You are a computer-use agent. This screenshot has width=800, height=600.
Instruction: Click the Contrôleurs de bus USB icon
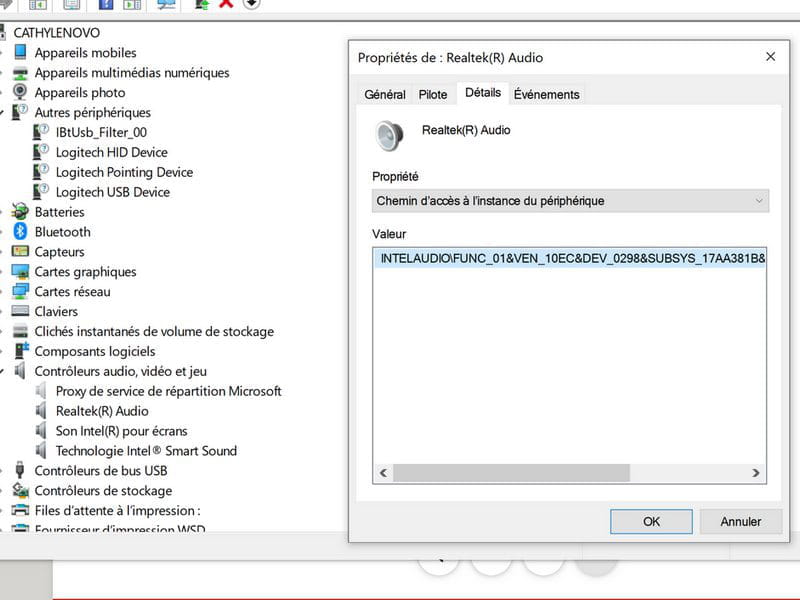click(x=20, y=470)
